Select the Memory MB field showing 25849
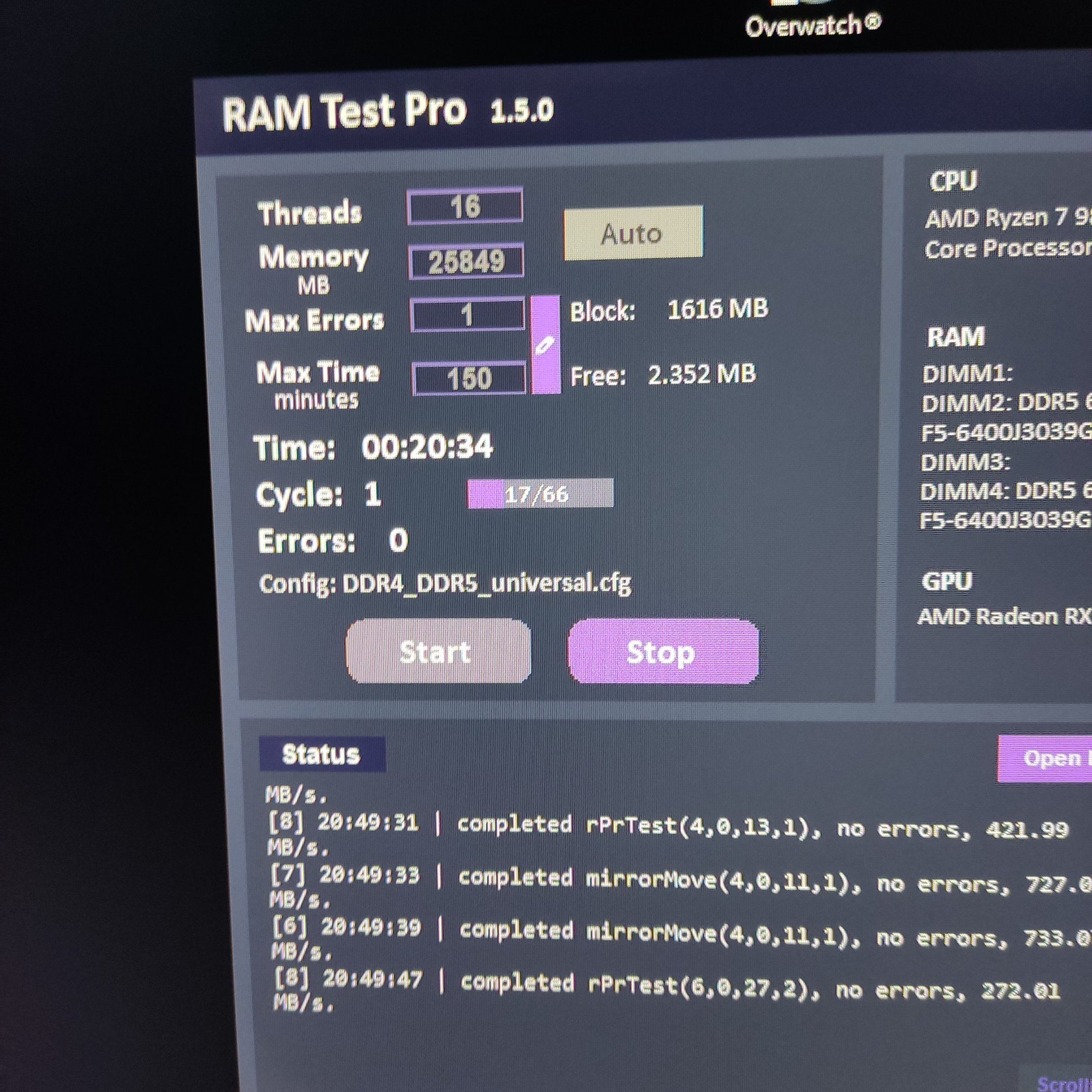1092x1092 pixels. (466, 261)
